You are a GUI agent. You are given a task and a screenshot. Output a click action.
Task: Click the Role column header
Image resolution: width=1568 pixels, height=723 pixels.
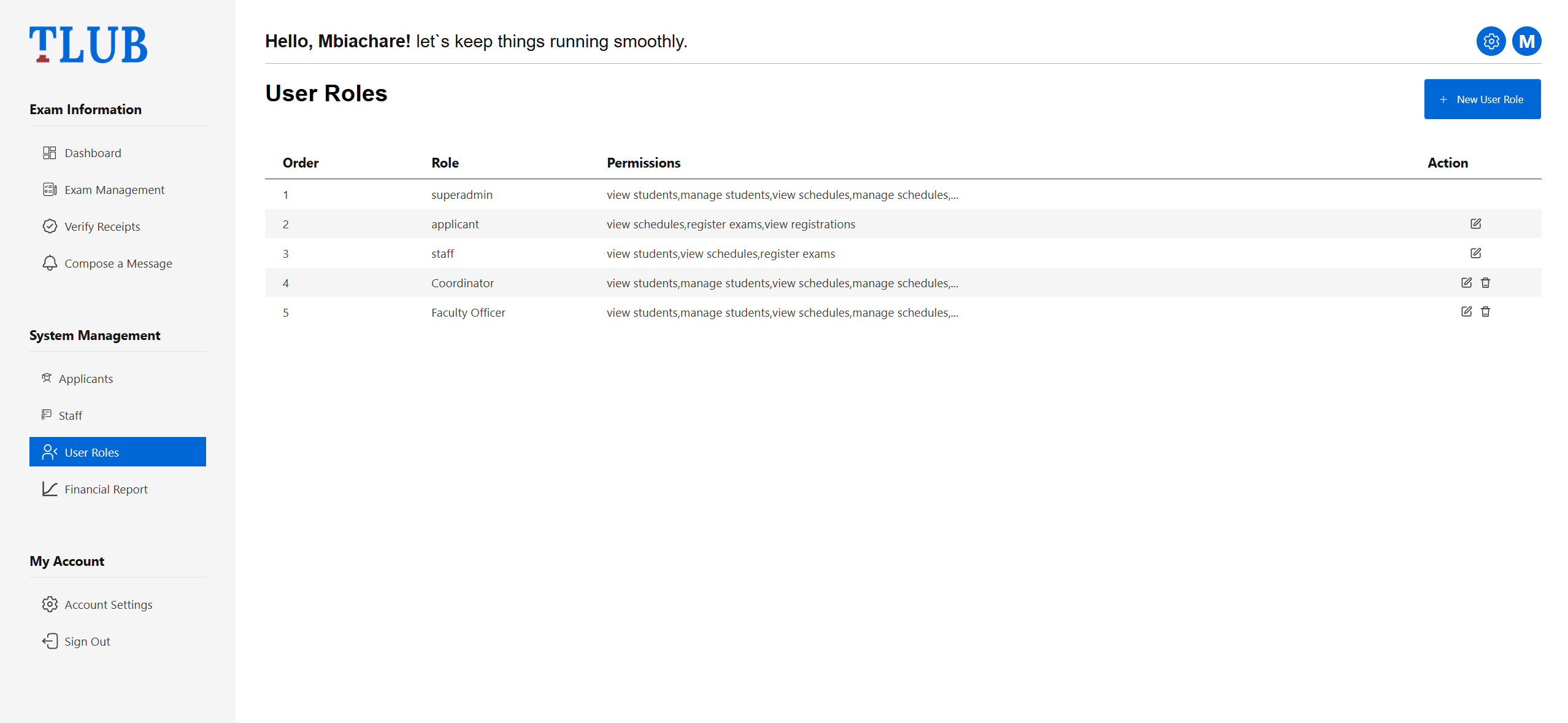pos(445,163)
